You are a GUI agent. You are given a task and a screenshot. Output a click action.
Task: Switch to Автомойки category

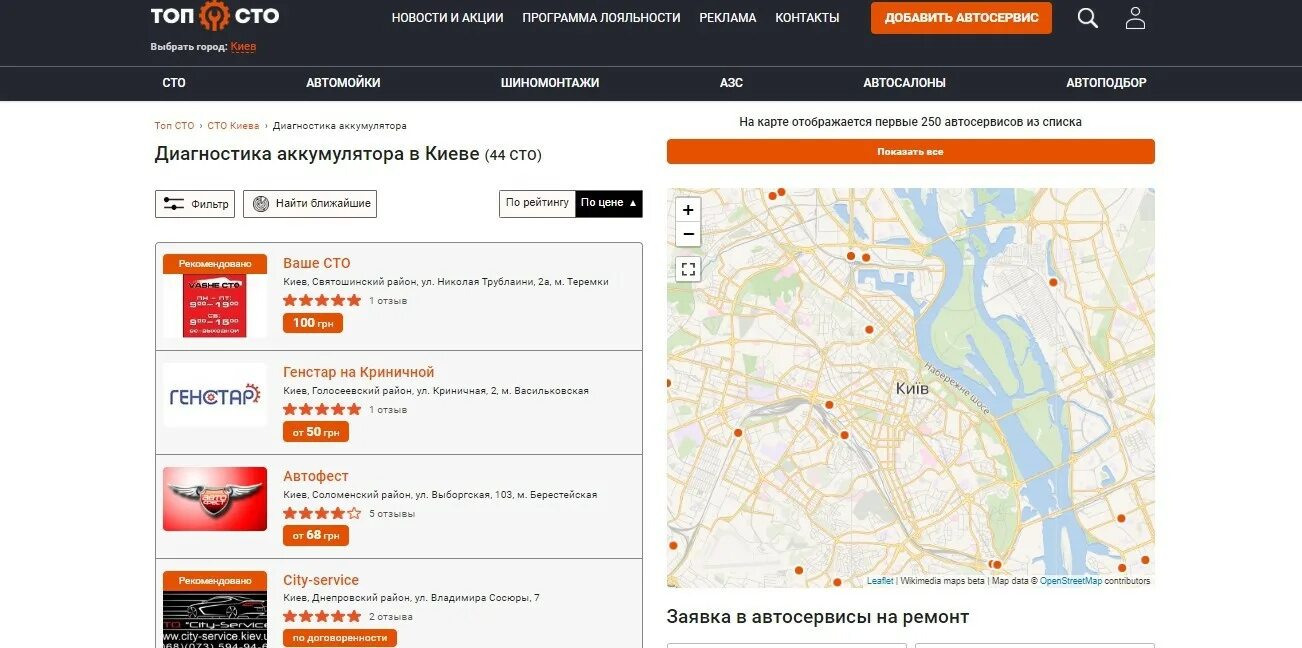pyautogui.click(x=343, y=83)
